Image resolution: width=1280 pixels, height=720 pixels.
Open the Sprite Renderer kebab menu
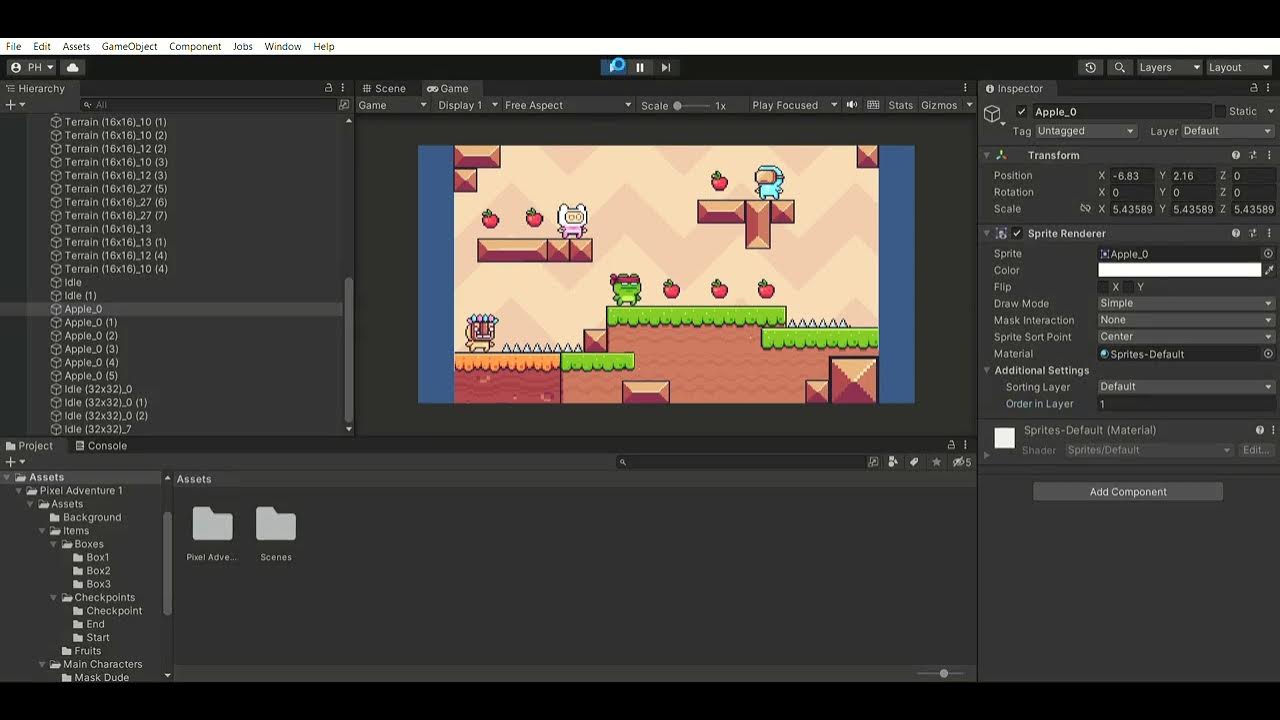pos(1269,233)
